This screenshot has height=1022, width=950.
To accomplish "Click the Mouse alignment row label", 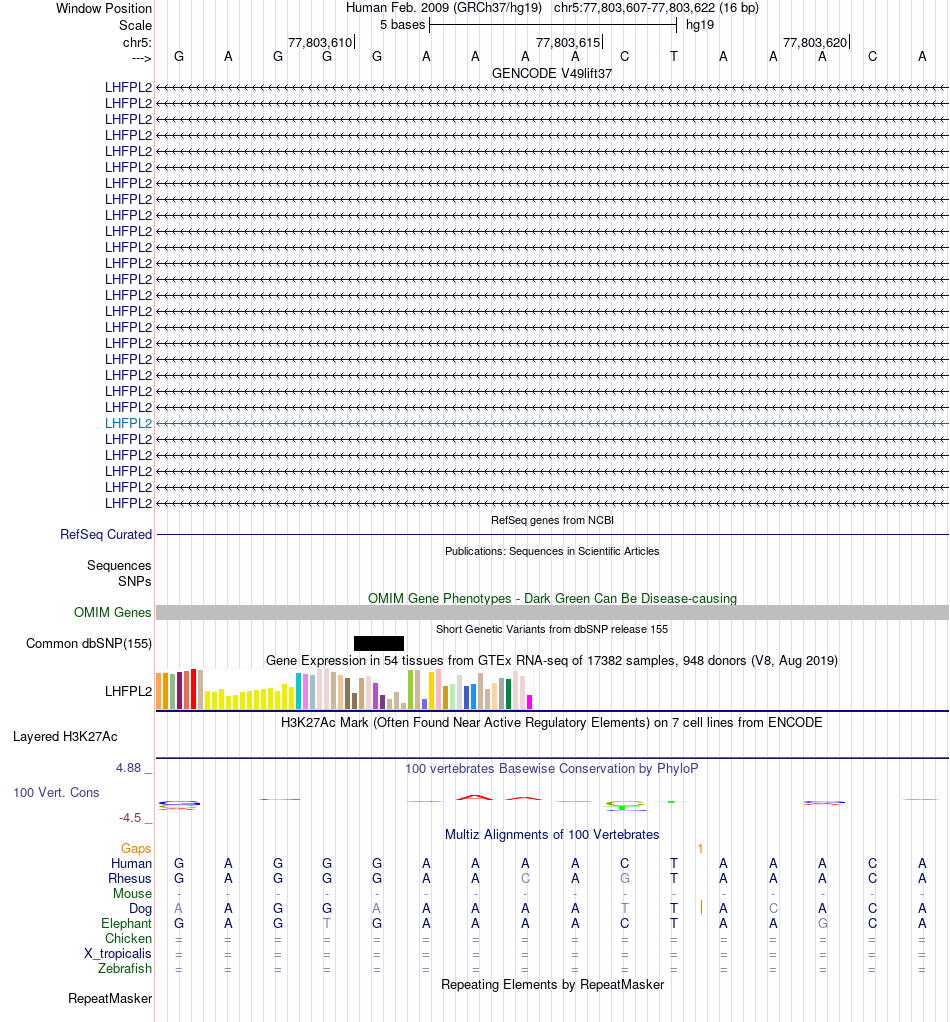I will click(x=132, y=894).
